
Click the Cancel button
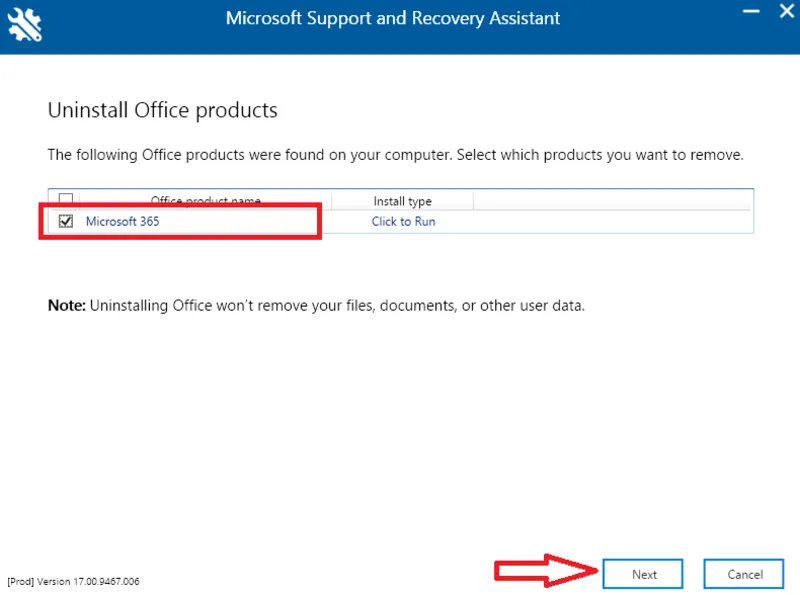(x=743, y=574)
